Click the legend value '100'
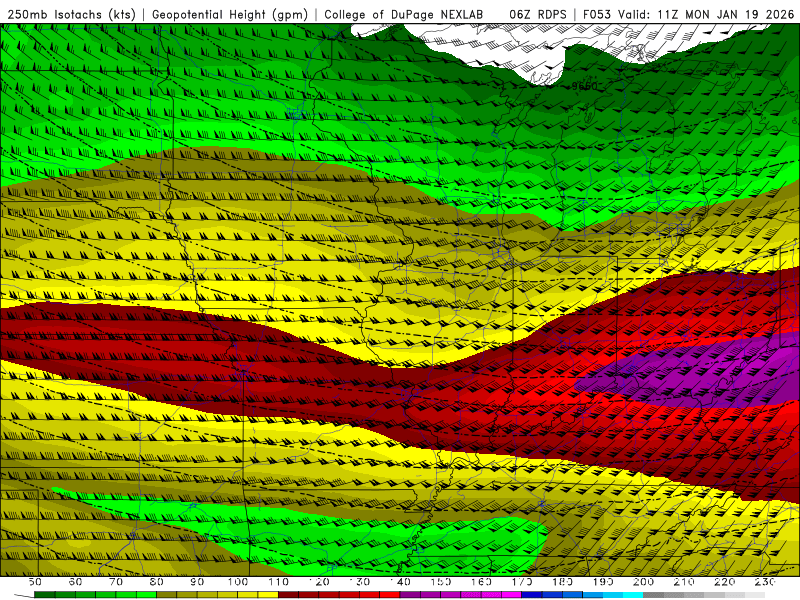Screen dimensions: 800x600 [x=238, y=582]
